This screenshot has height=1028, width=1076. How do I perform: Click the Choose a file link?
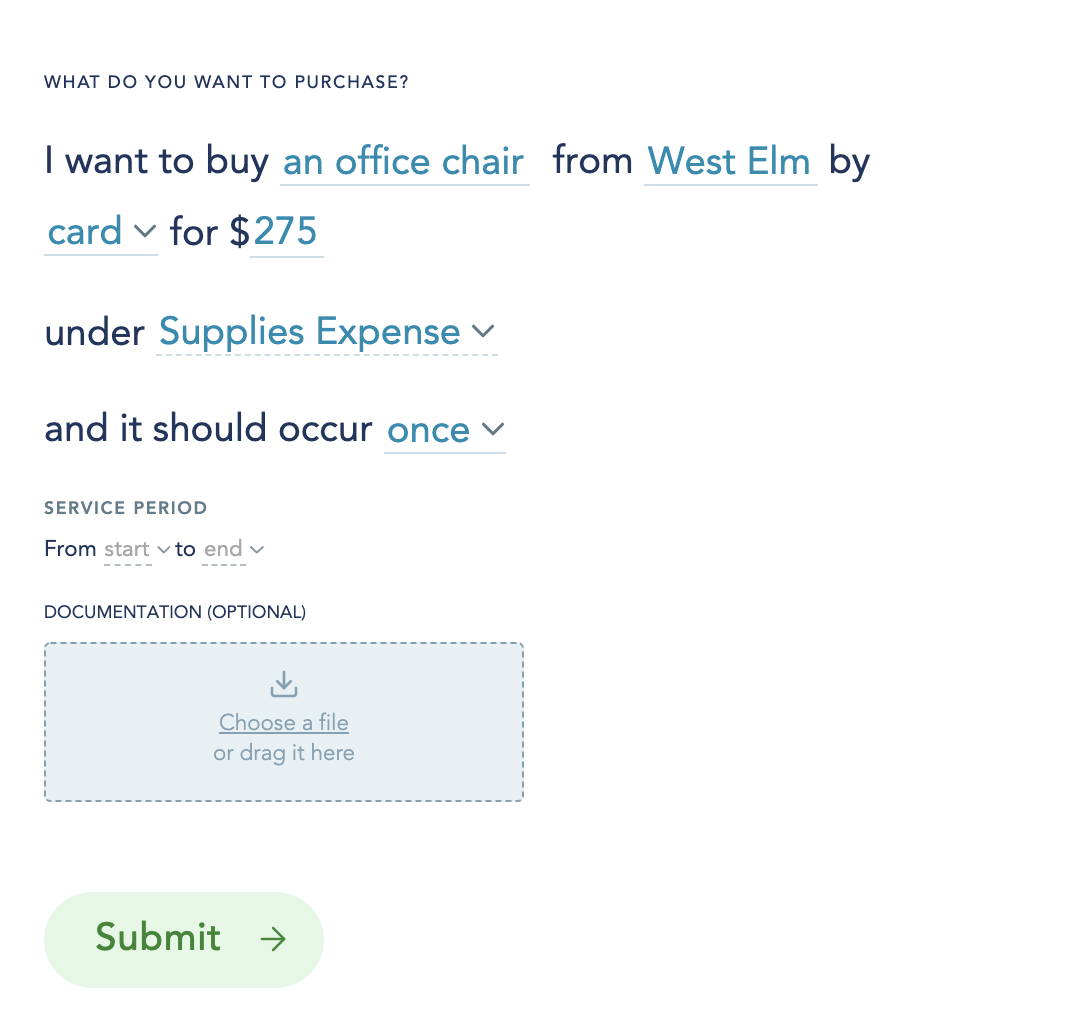pyautogui.click(x=283, y=723)
